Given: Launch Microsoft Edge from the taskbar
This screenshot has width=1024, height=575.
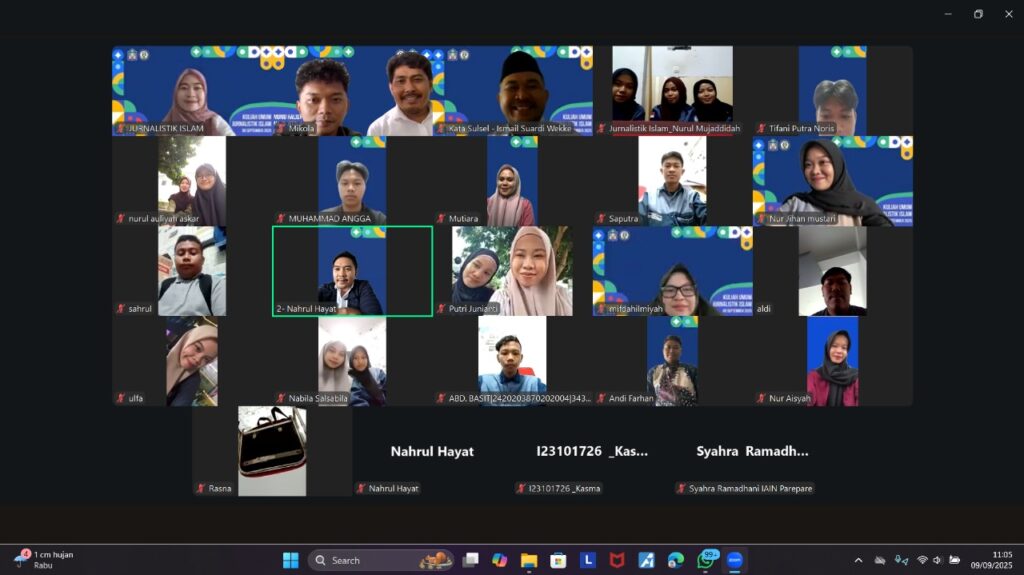Looking at the screenshot, I should tap(676, 560).
